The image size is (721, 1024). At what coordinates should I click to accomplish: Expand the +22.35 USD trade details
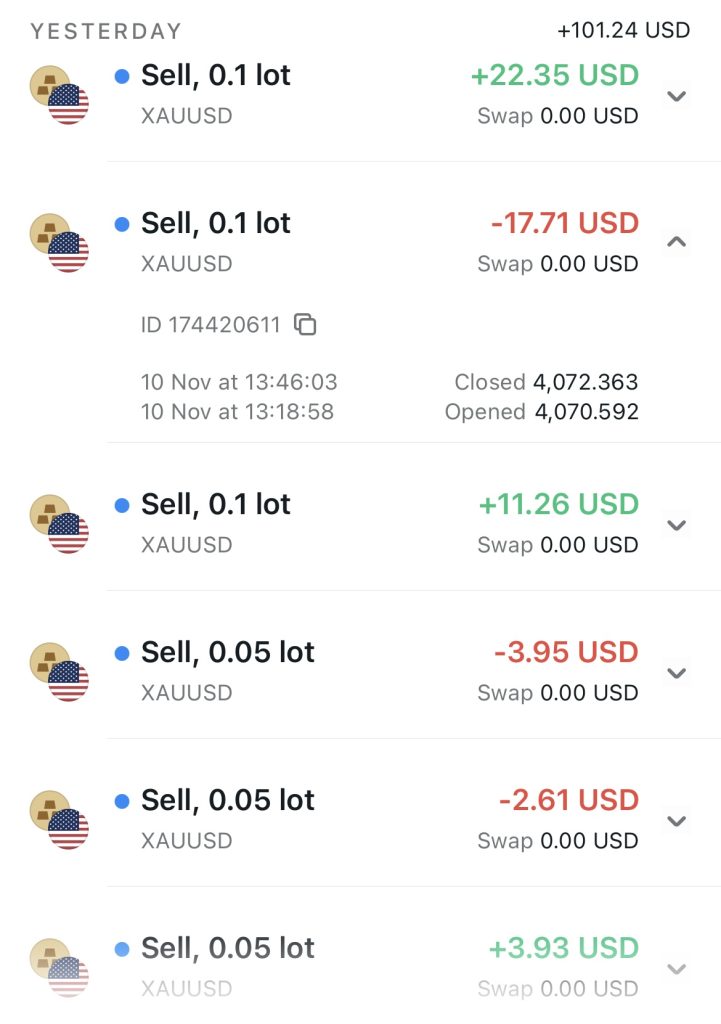point(677,96)
